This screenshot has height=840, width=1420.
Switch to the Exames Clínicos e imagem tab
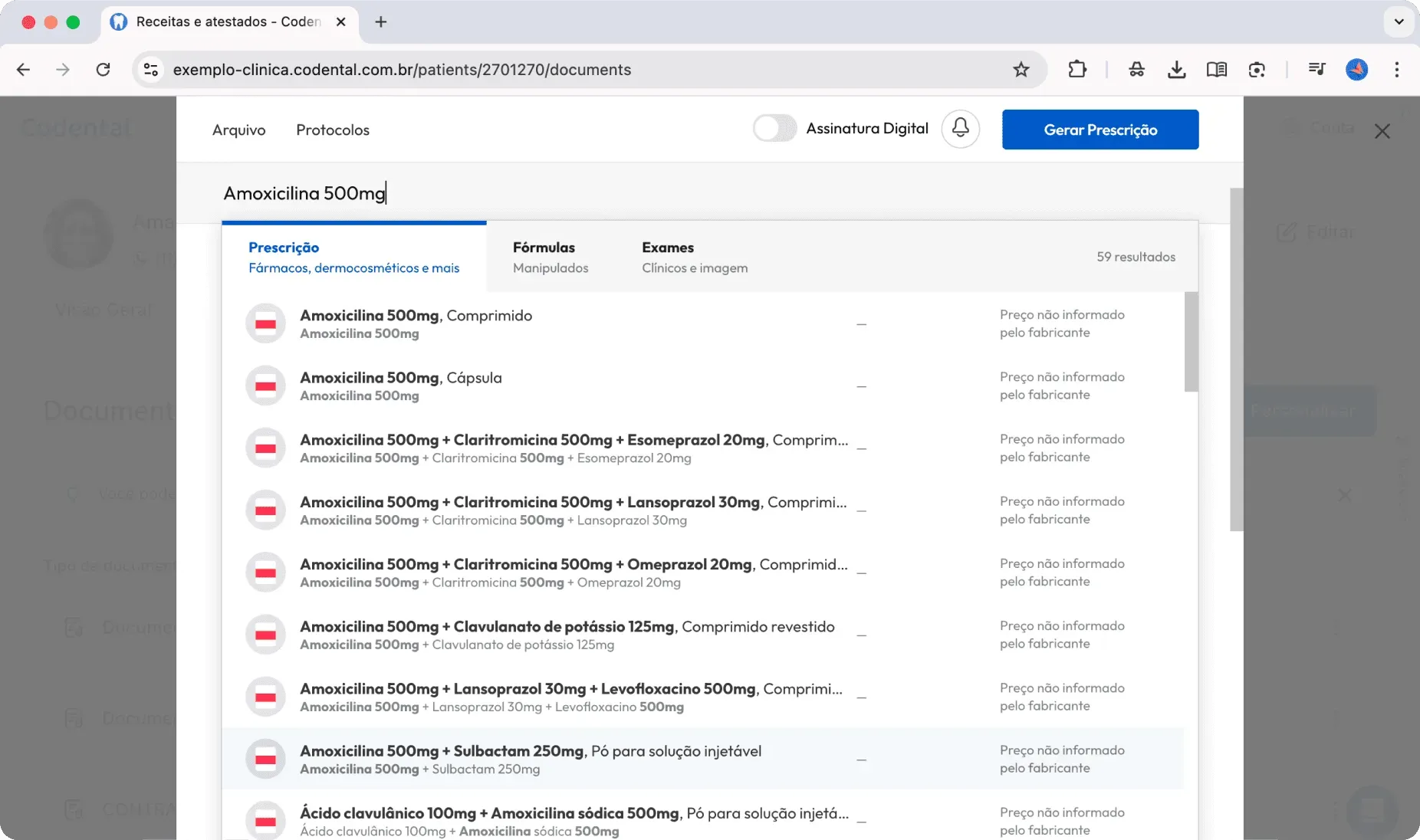(x=695, y=257)
